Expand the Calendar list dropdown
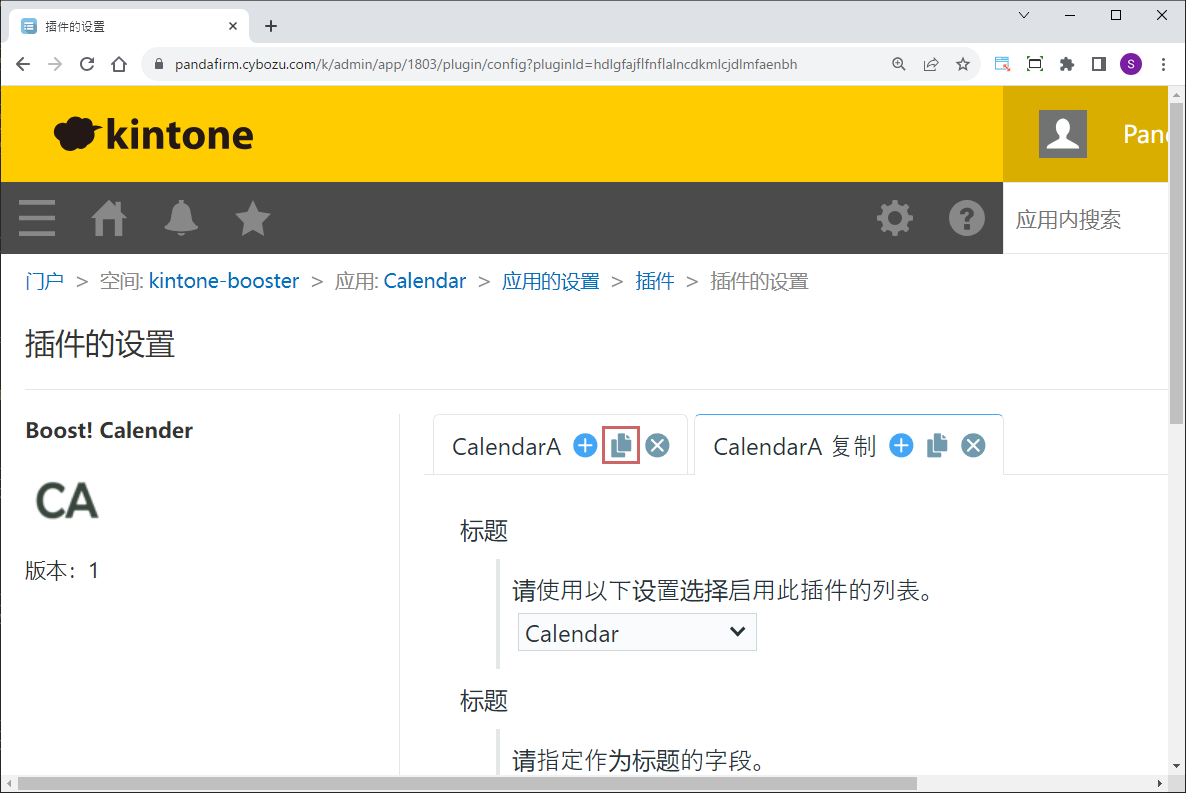Image resolution: width=1186 pixels, height=793 pixels. point(637,633)
